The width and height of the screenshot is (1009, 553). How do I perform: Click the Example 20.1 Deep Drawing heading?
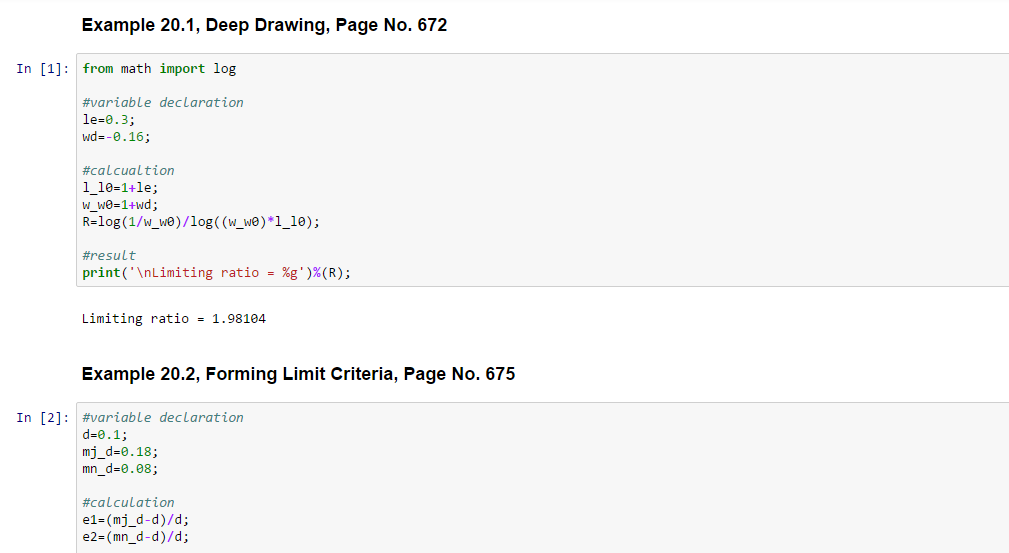click(264, 26)
